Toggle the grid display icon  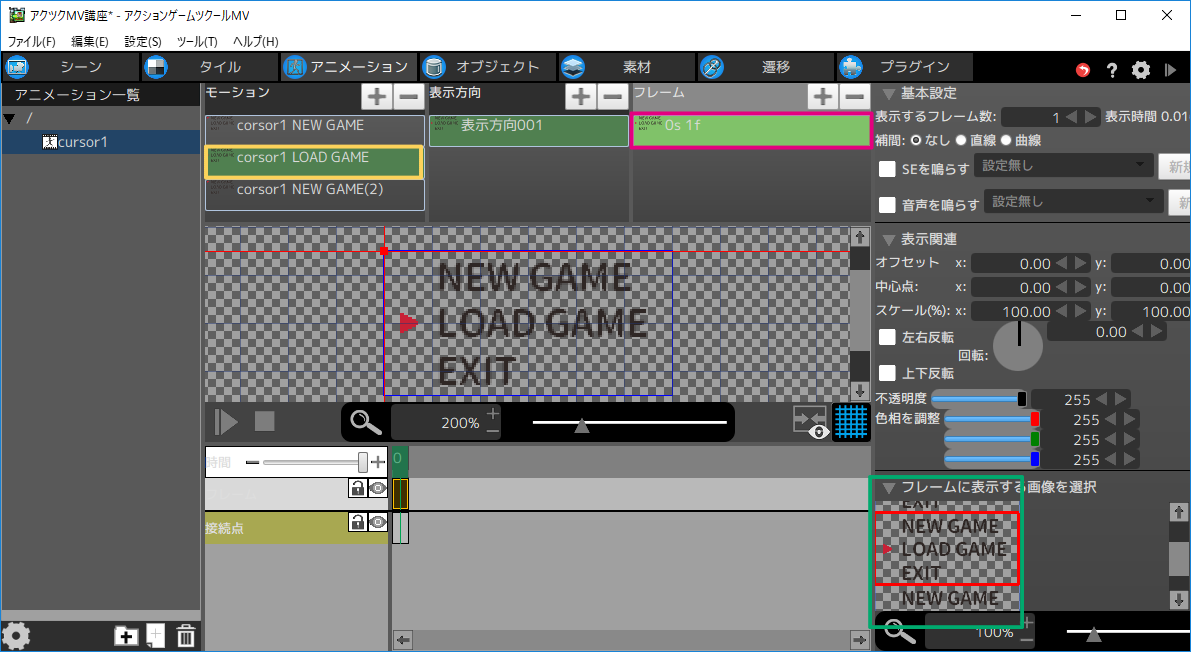click(851, 422)
